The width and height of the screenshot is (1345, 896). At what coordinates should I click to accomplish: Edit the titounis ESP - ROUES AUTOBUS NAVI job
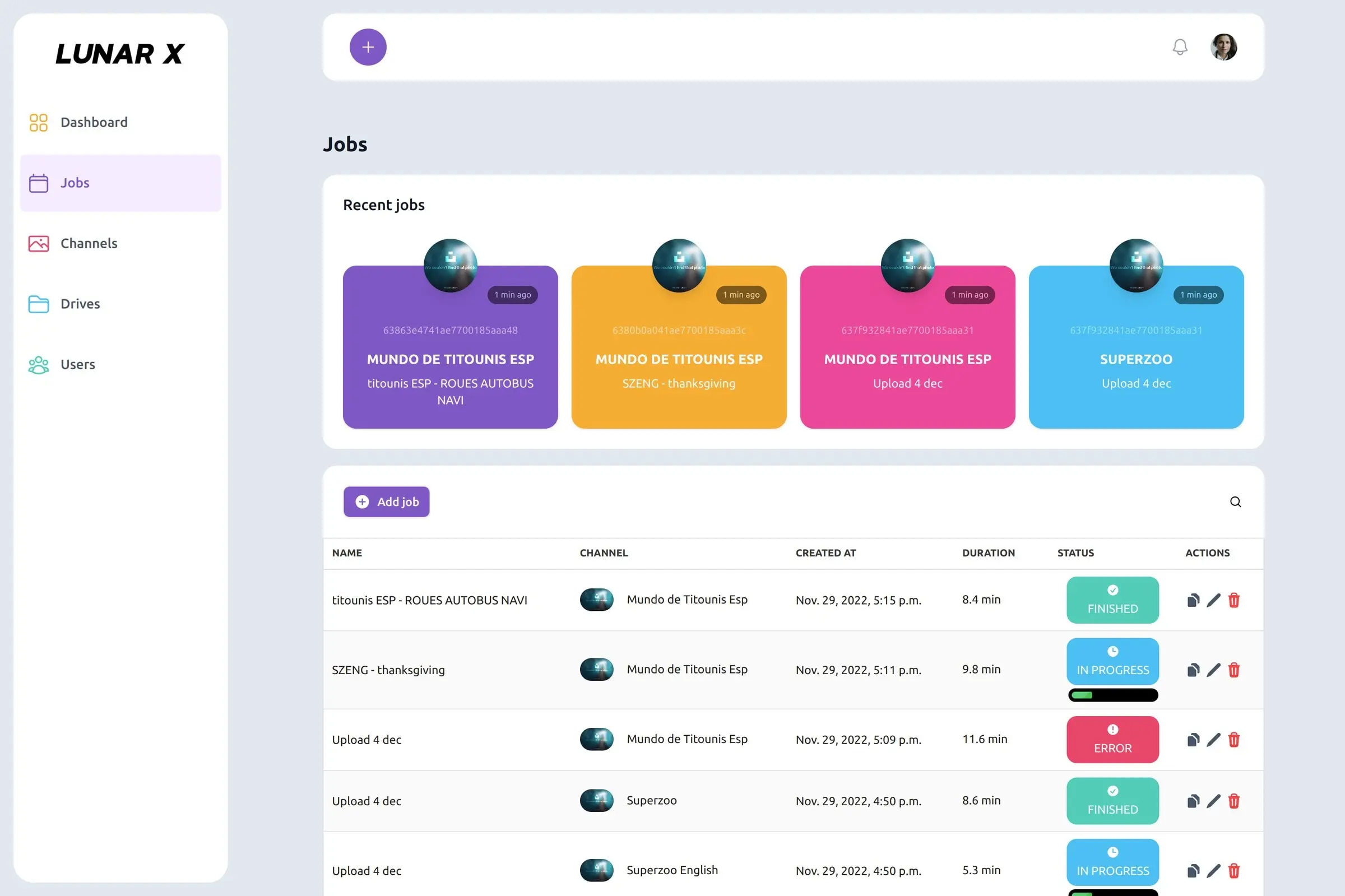tap(1214, 600)
